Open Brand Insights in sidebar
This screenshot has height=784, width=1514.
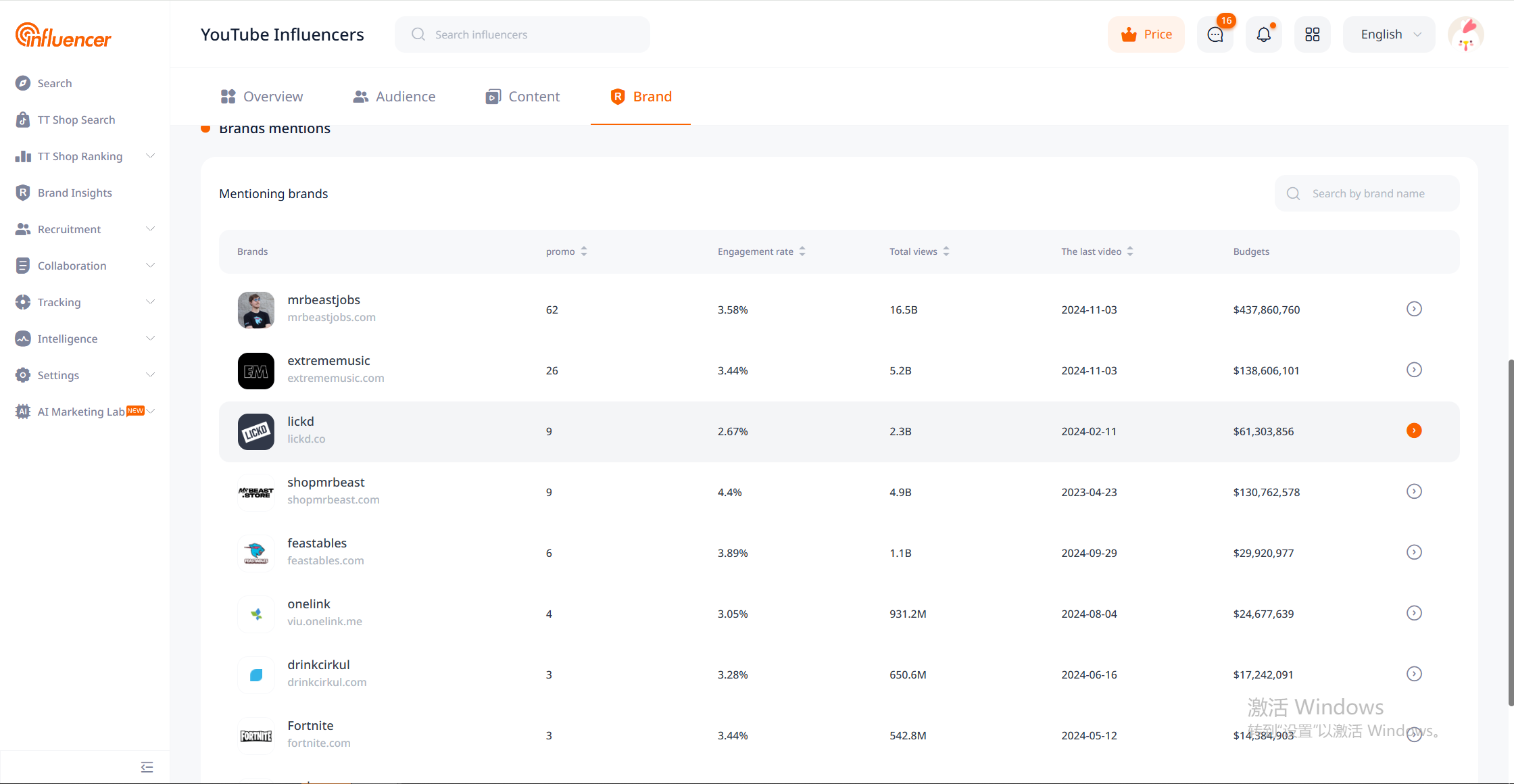pyautogui.click(x=74, y=193)
